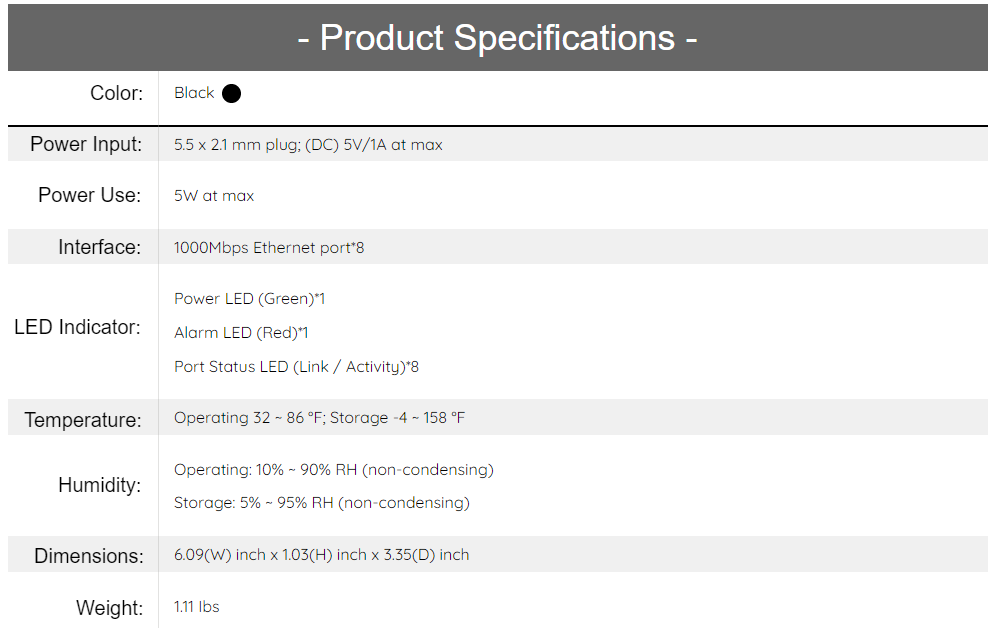Click the Storage humidity 5% ~ 95% line
The image size is (993, 633).
(x=322, y=503)
